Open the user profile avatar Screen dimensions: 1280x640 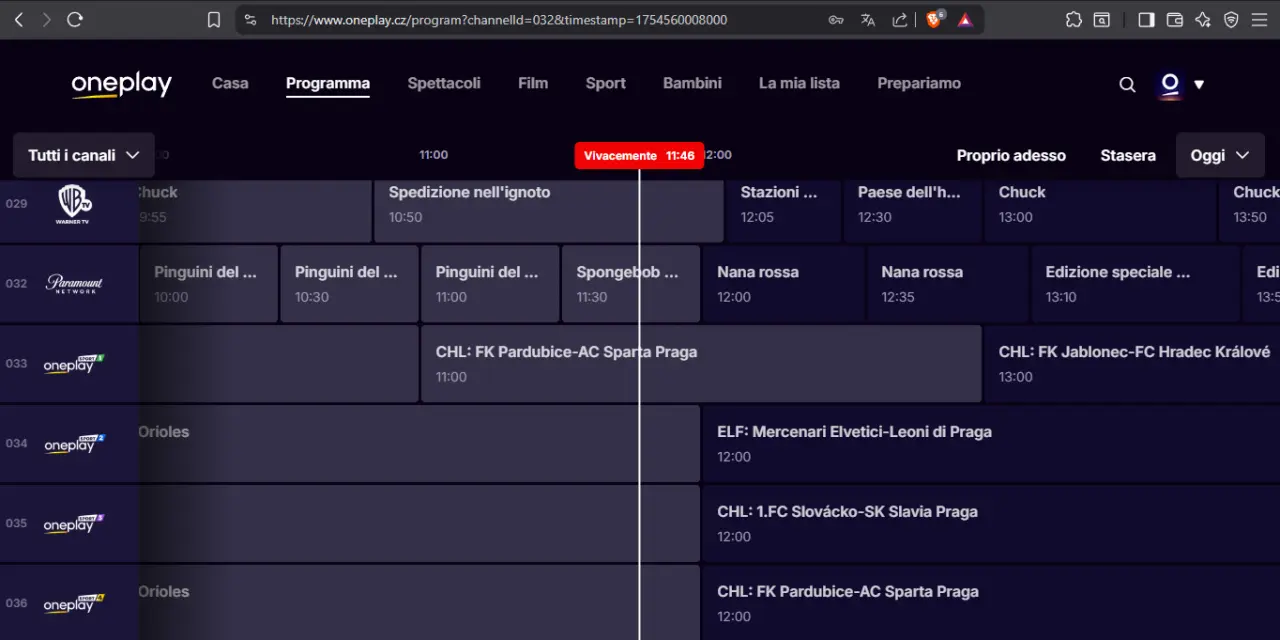click(1169, 85)
